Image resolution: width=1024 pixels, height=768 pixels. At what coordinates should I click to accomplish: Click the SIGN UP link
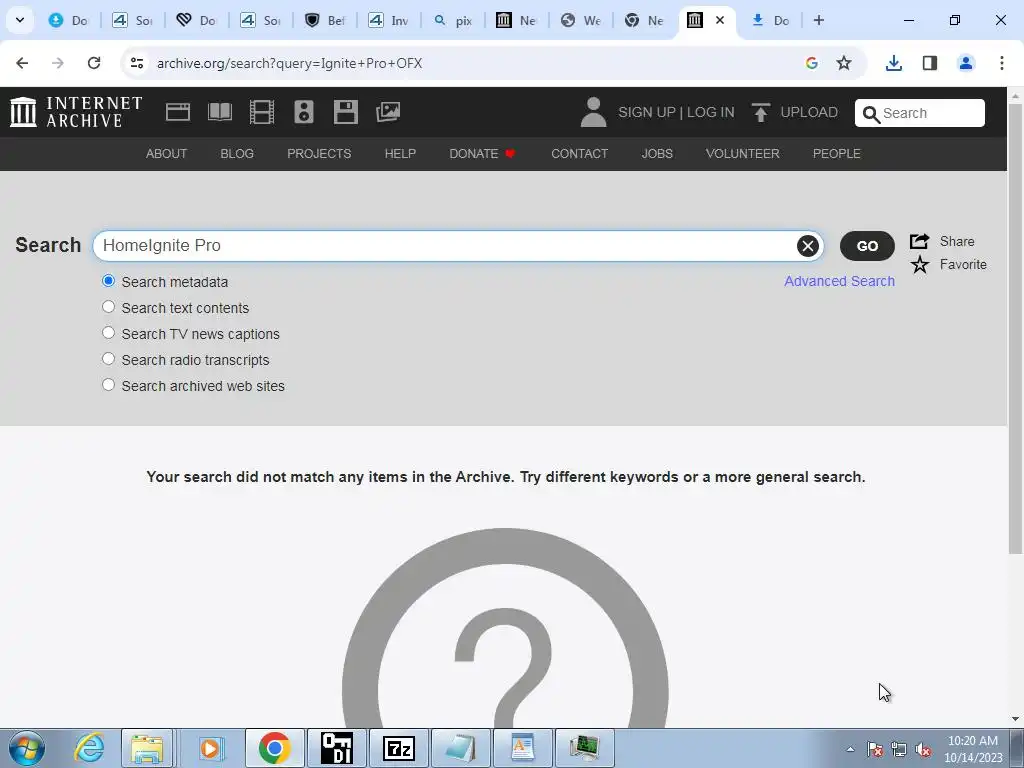coord(647,112)
